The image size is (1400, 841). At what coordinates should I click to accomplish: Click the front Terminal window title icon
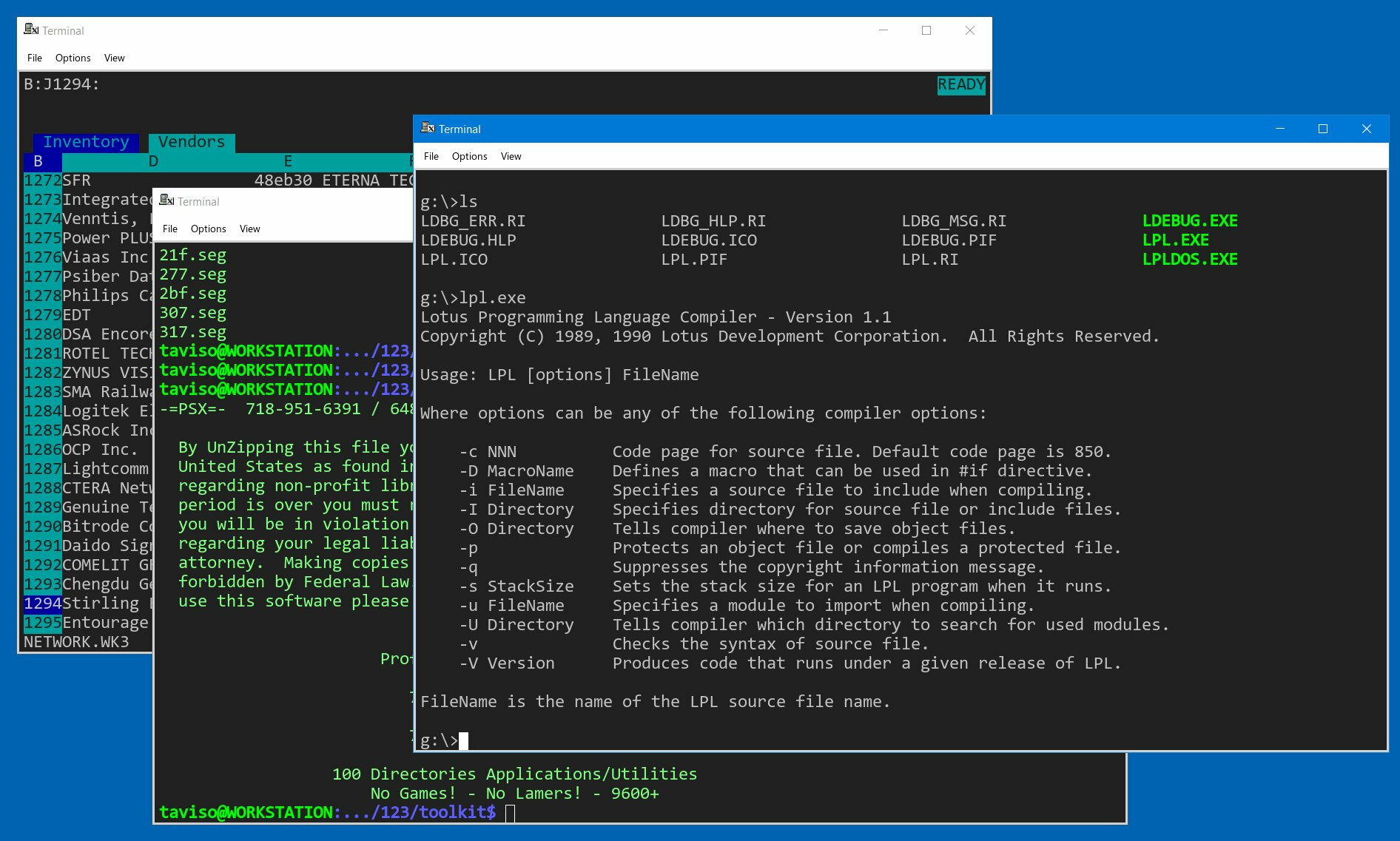[x=428, y=128]
